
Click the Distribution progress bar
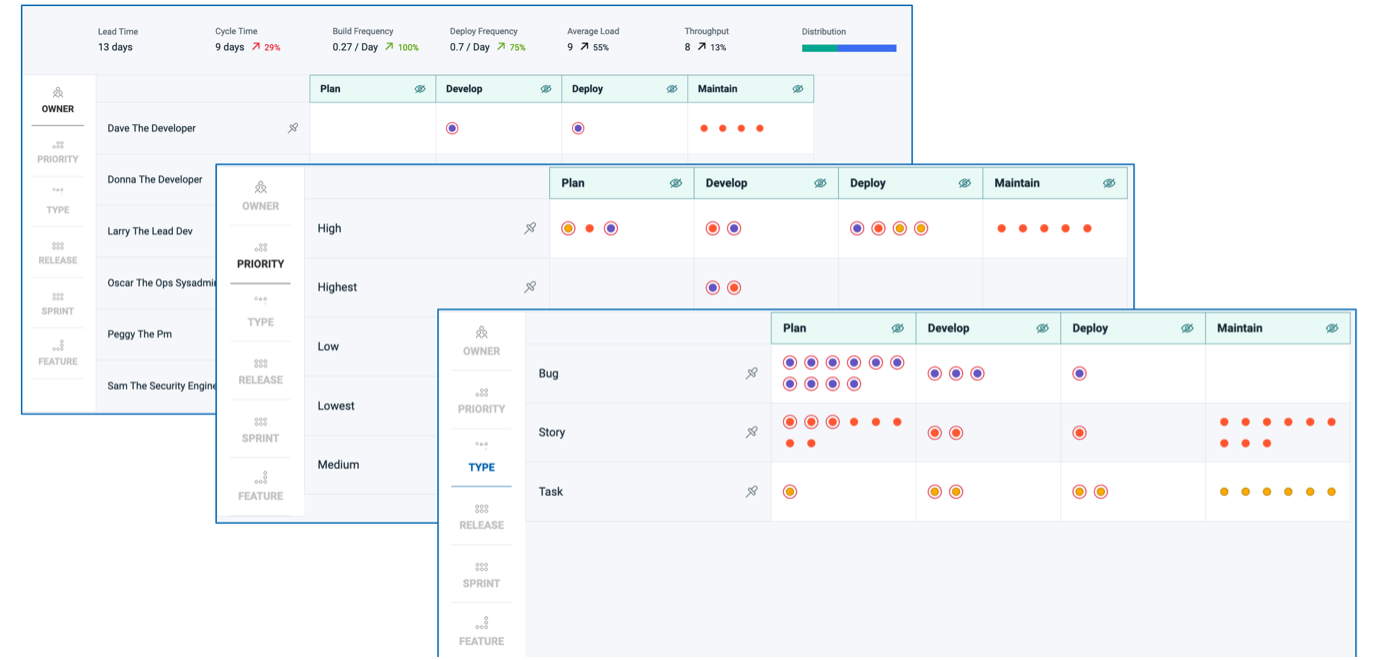click(849, 47)
